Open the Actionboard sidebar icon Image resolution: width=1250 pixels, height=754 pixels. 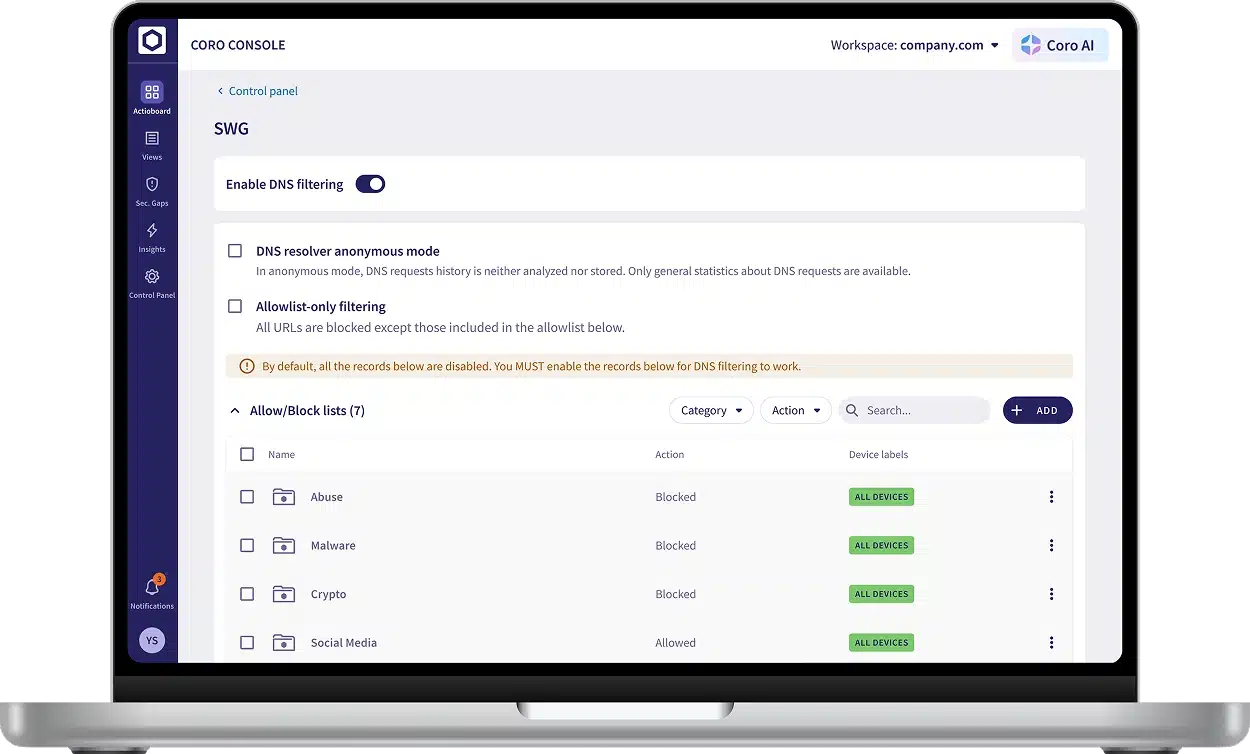[x=152, y=93]
